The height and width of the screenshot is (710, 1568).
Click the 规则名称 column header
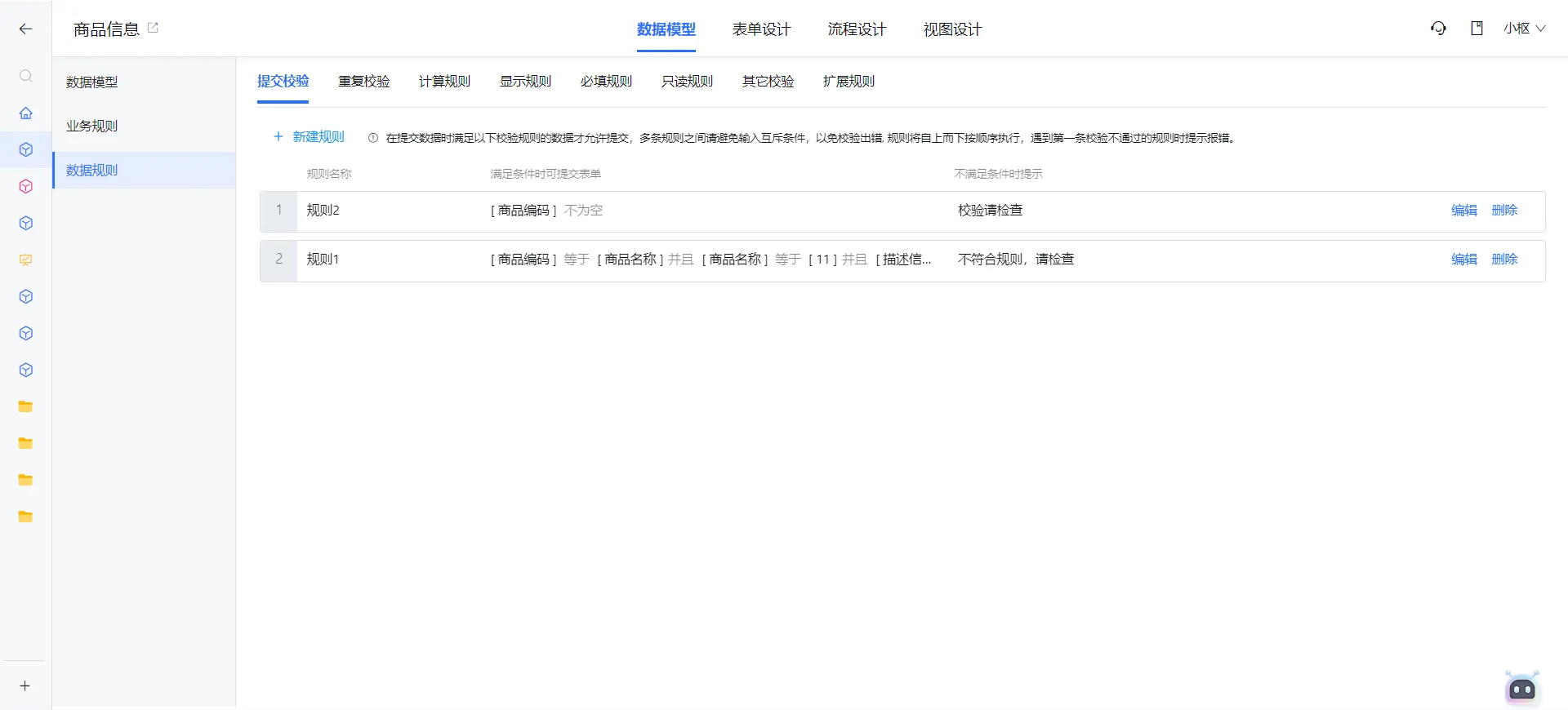328,174
